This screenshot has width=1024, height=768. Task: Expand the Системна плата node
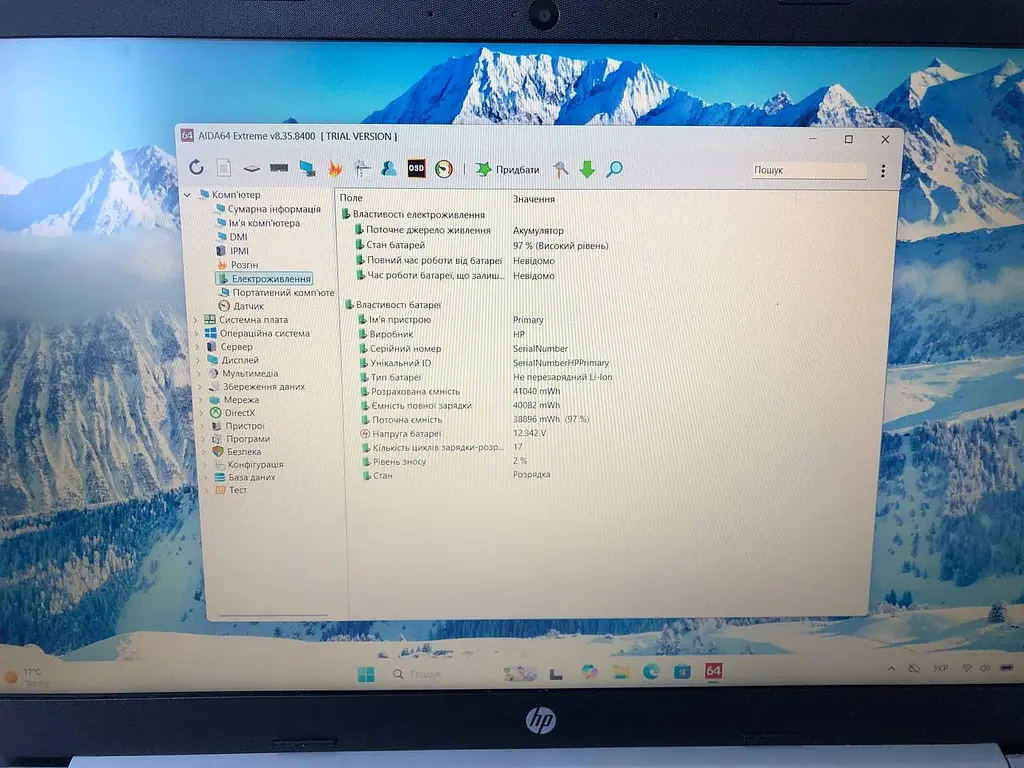[196, 319]
